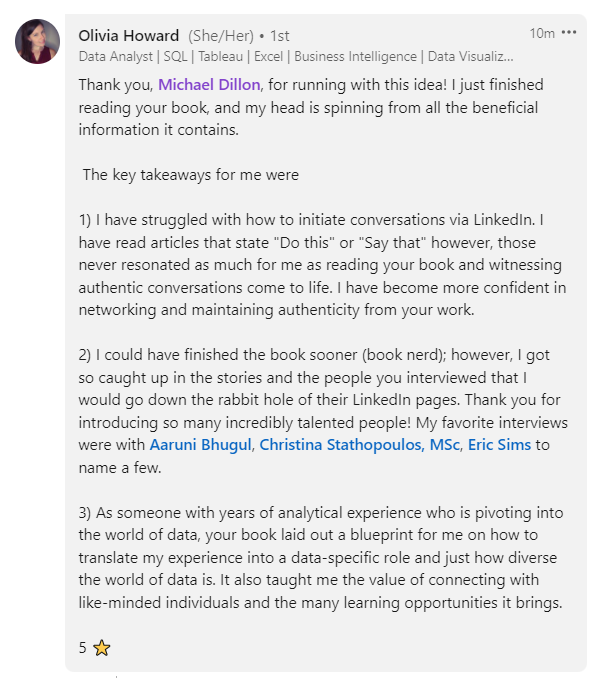Click the first takeaway about LinkedIn conversations
Image resolution: width=595 pixels, height=678 pixels.
[322, 265]
